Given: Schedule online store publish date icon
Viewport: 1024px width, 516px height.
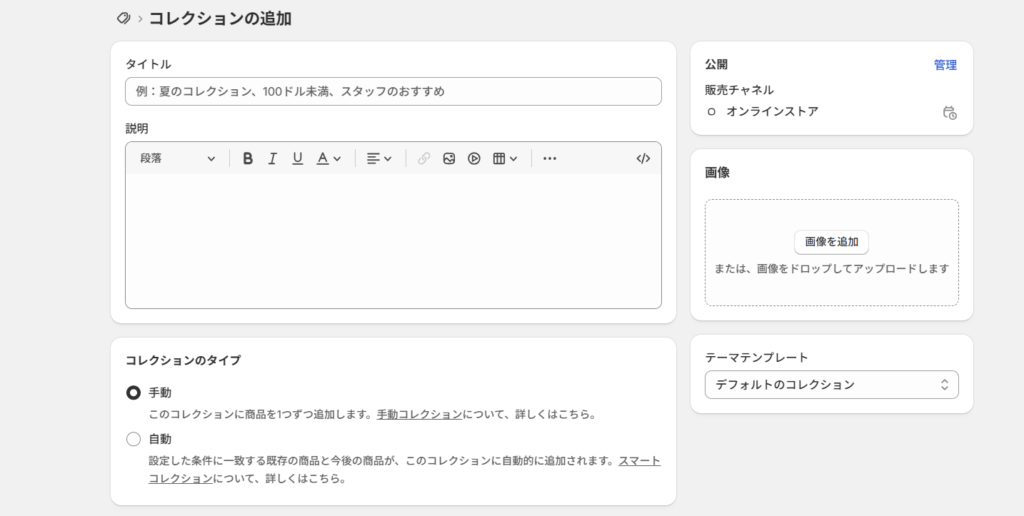Looking at the screenshot, I should point(949,113).
